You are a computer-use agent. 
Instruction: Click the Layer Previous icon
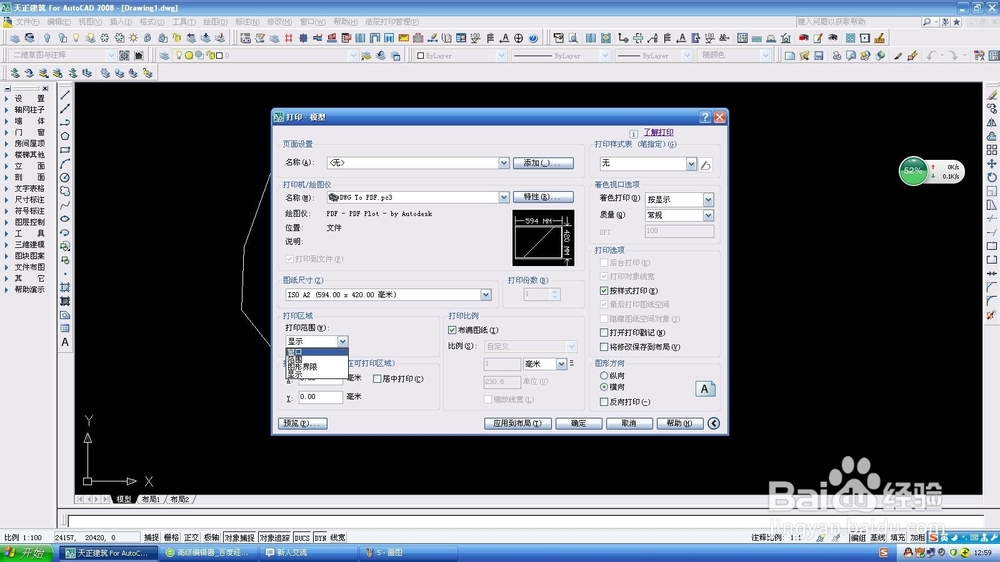(381, 55)
